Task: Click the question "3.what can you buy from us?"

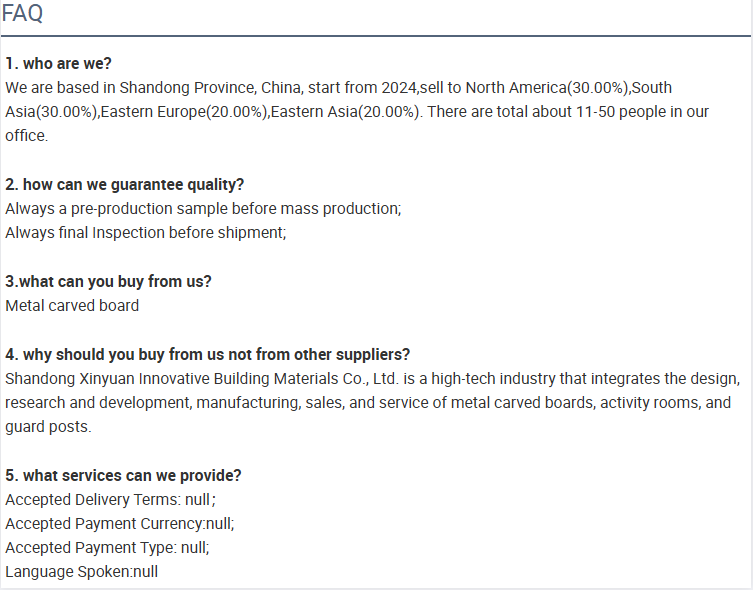Action: 108,281
